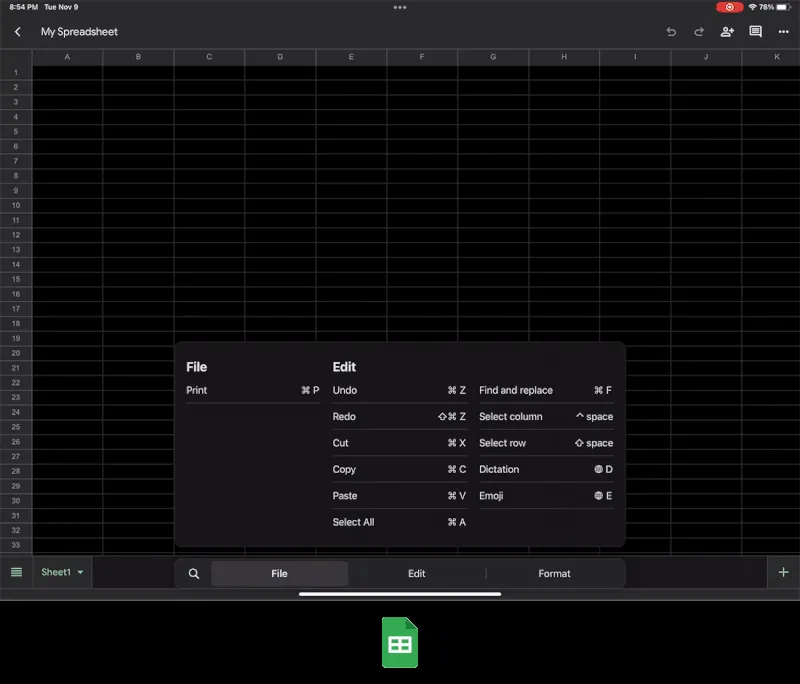
Task: Open the comments icon in top bar
Action: (755, 32)
